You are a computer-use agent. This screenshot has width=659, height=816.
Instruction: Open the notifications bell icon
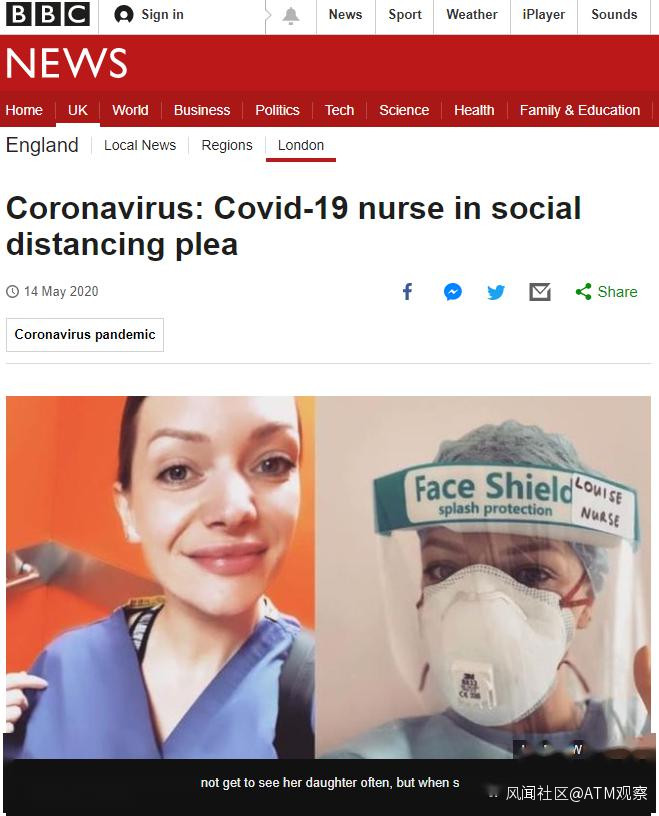tap(290, 16)
